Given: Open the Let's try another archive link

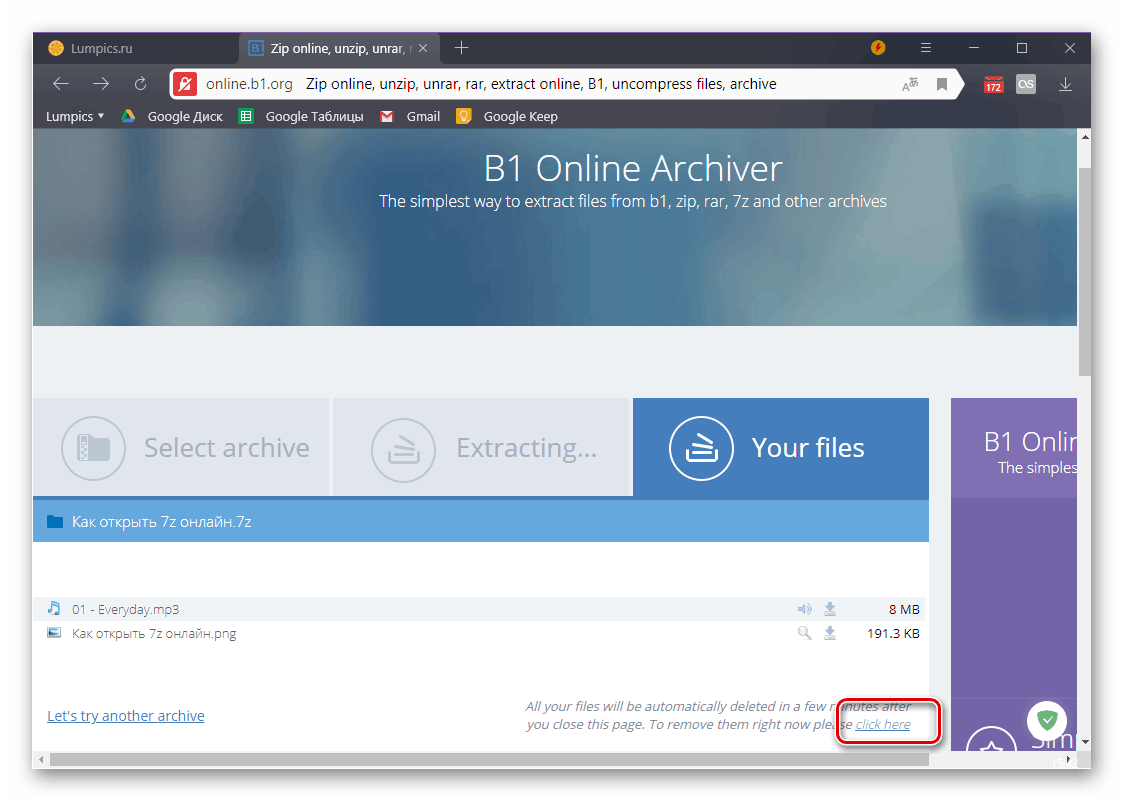Looking at the screenshot, I should (125, 715).
